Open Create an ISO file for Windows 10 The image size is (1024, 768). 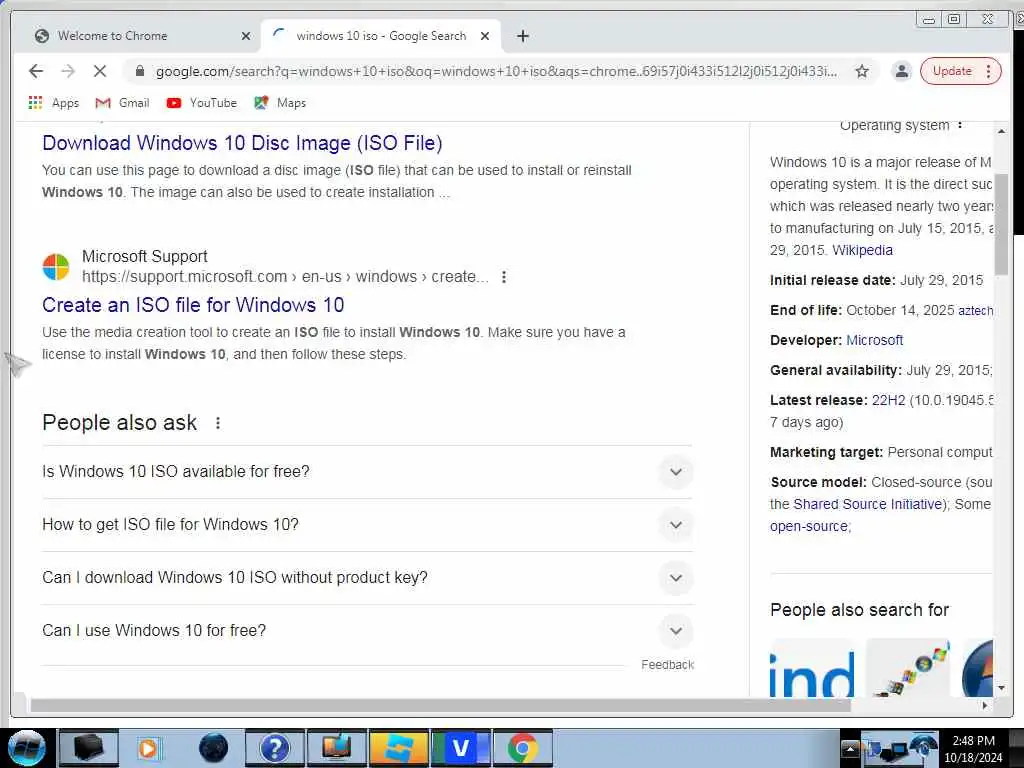click(x=193, y=305)
